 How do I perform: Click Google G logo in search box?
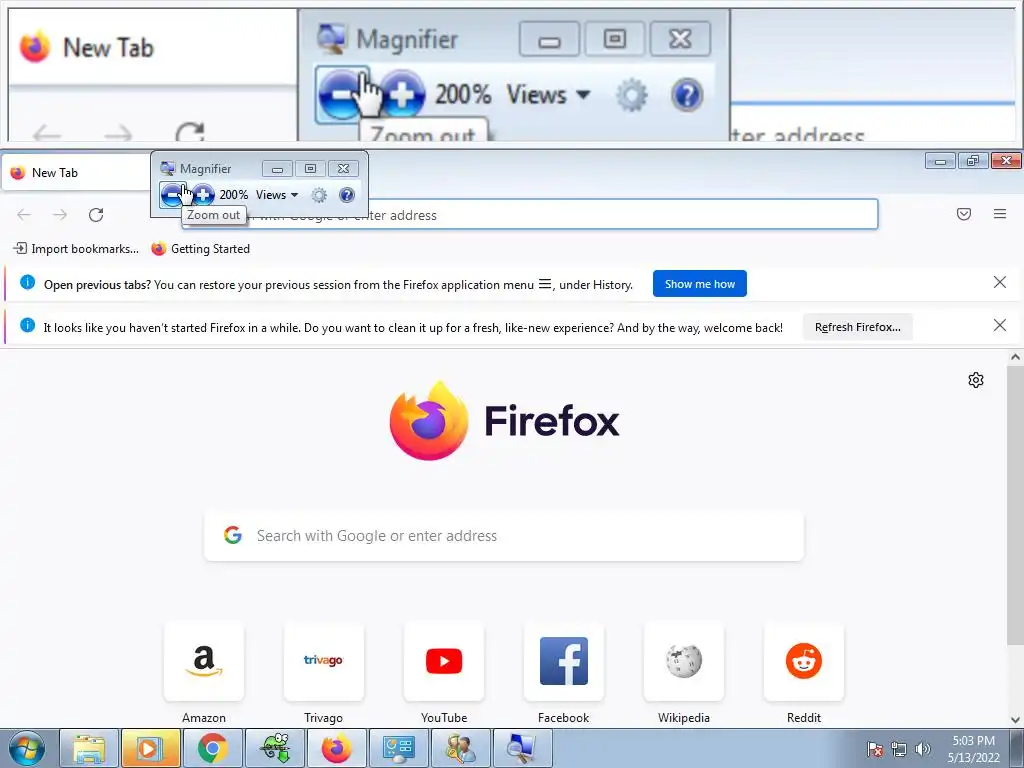point(233,536)
